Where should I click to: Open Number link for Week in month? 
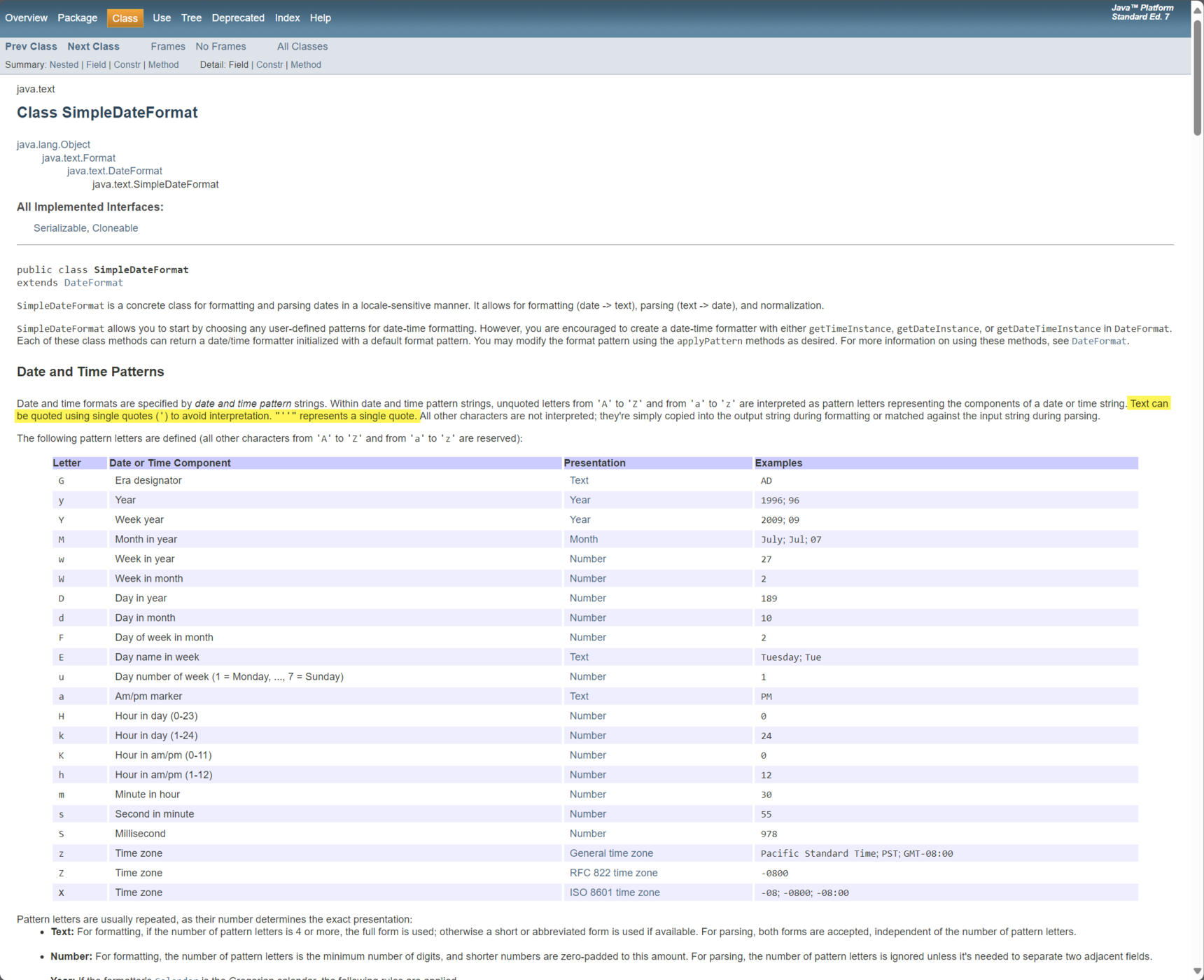point(588,579)
